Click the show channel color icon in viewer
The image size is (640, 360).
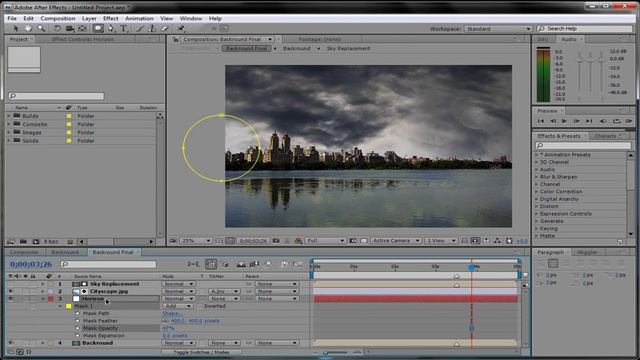pyautogui.click(x=298, y=241)
